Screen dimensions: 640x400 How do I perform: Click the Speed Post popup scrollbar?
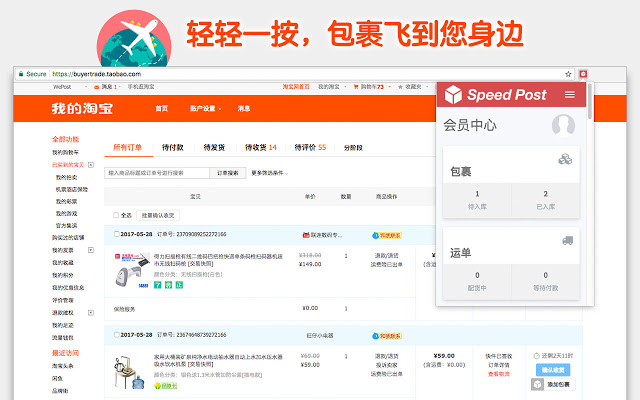tap(590, 102)
